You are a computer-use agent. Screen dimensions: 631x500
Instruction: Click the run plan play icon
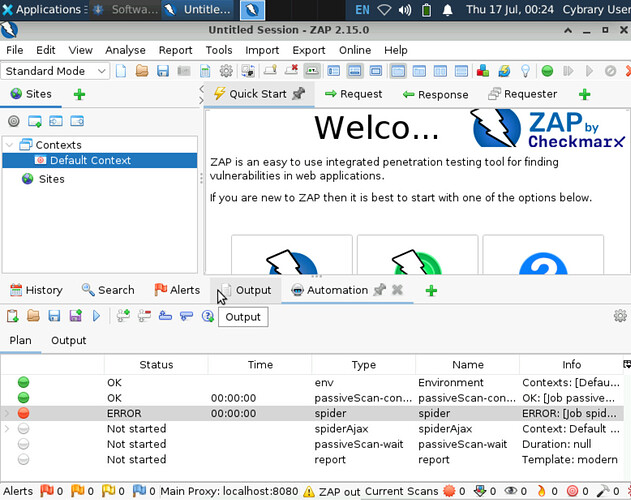97,316
